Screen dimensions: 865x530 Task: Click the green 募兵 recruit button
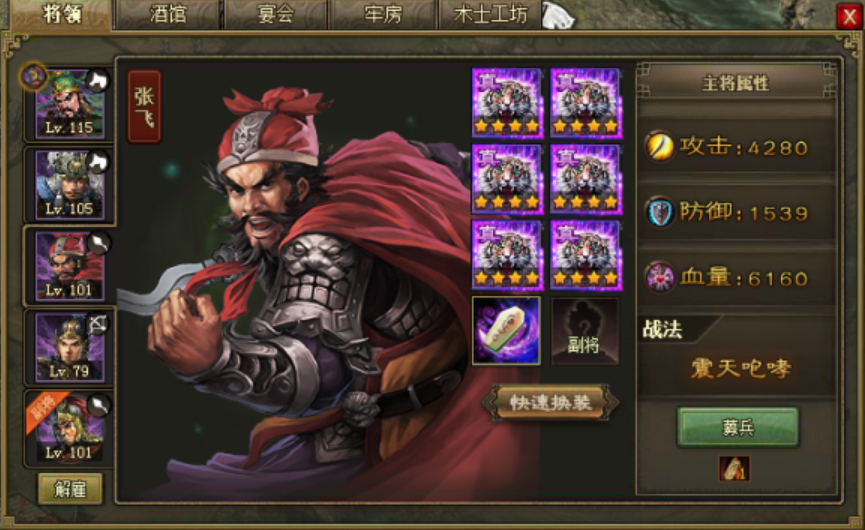pos(738,427)
